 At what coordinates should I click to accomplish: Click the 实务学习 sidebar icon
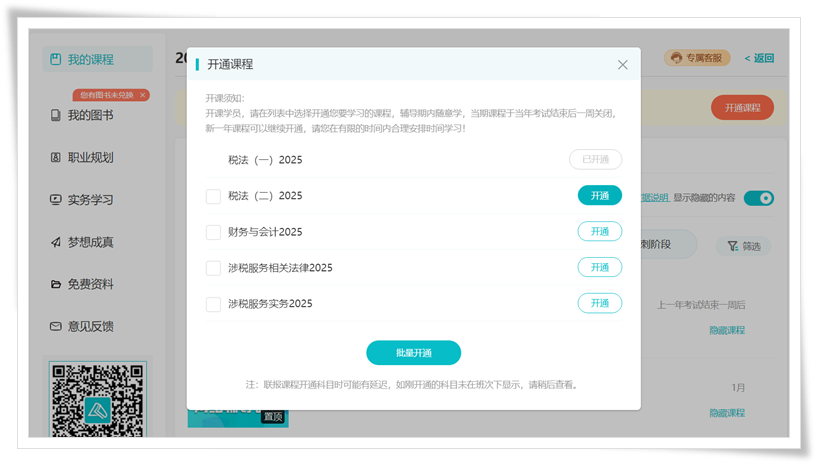[x=56, y=200]
